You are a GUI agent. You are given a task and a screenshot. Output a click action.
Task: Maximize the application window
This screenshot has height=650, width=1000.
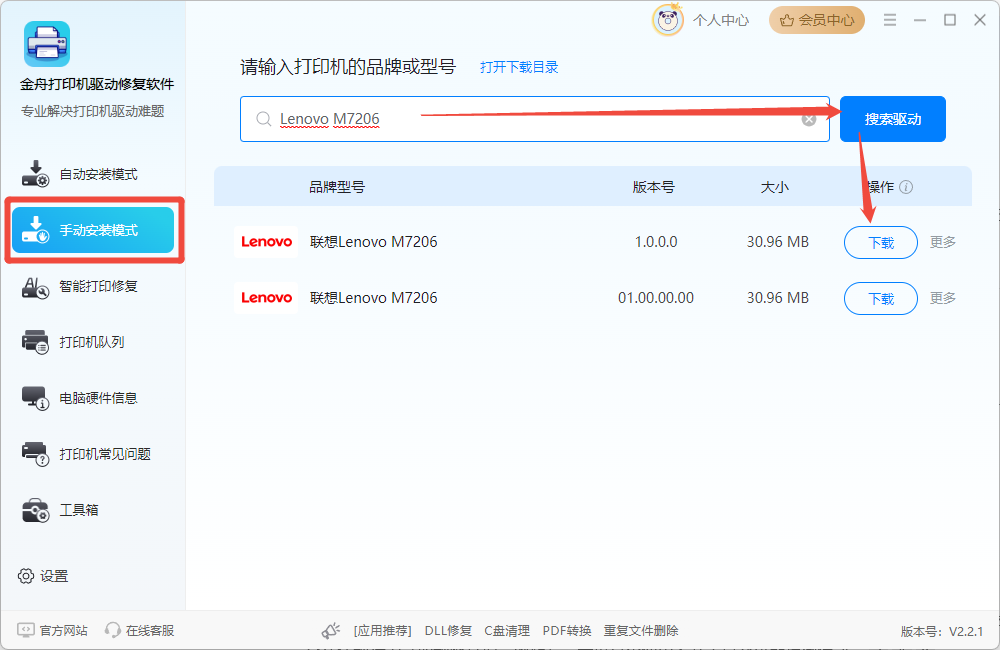(950, 20)
